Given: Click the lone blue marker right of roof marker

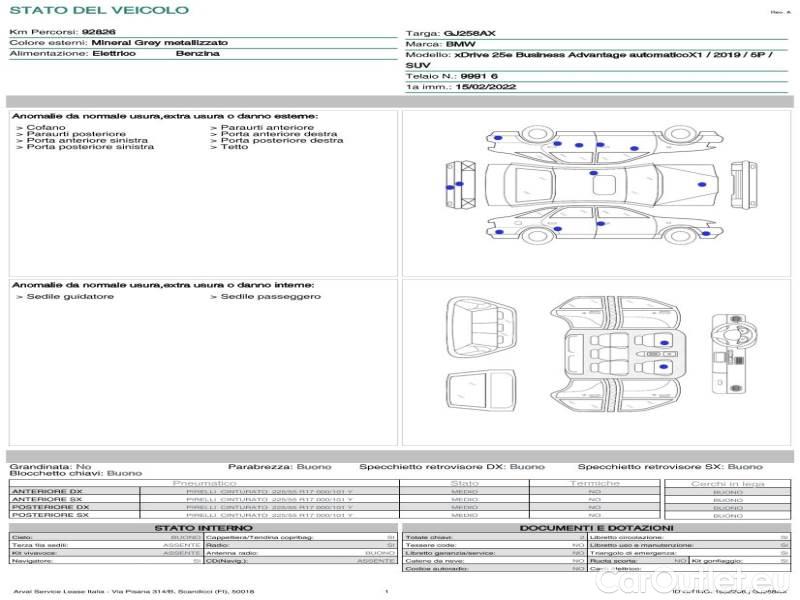Looking at the screenshot, I should 703,186.
